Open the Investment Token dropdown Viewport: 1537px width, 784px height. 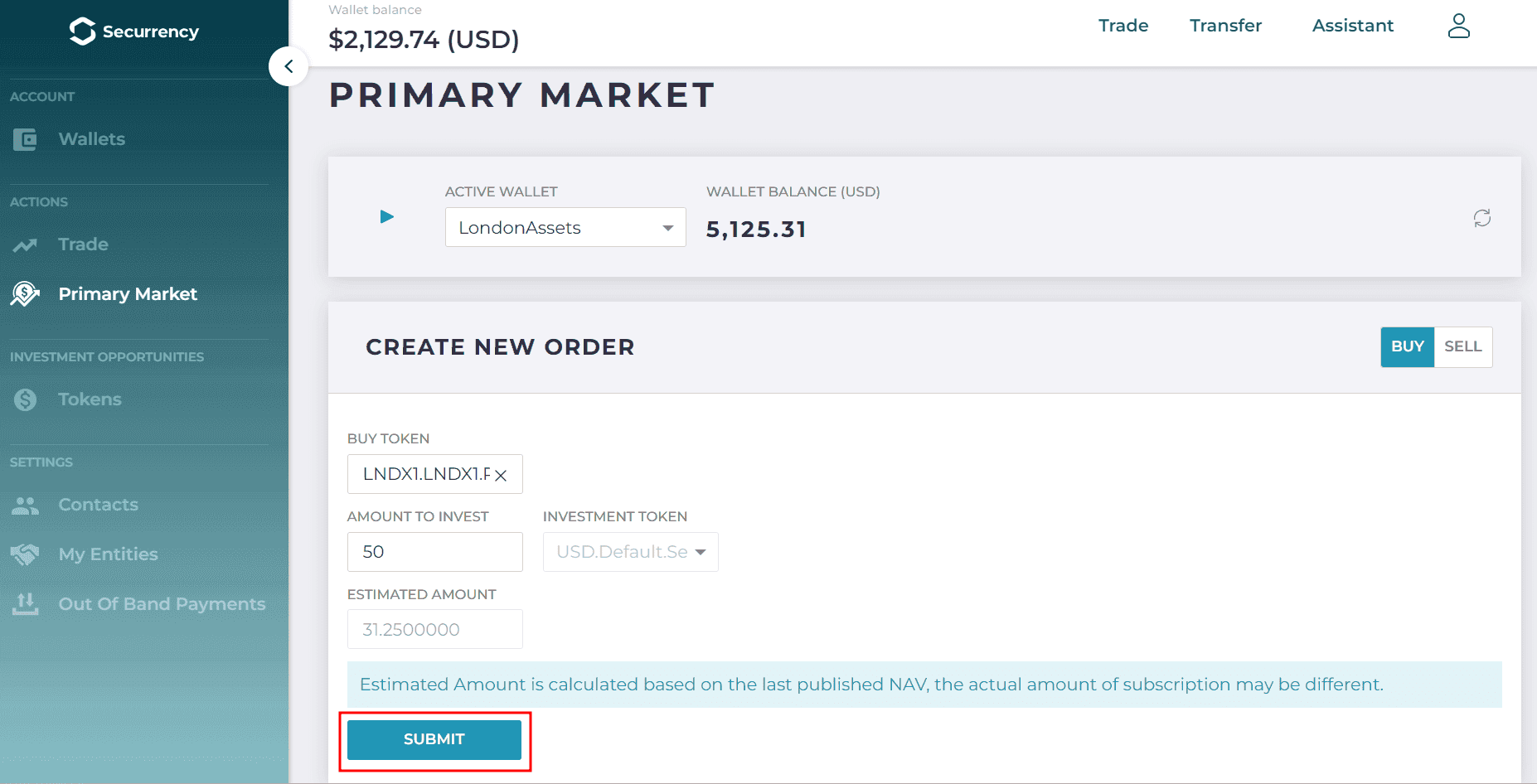[630, 552]
